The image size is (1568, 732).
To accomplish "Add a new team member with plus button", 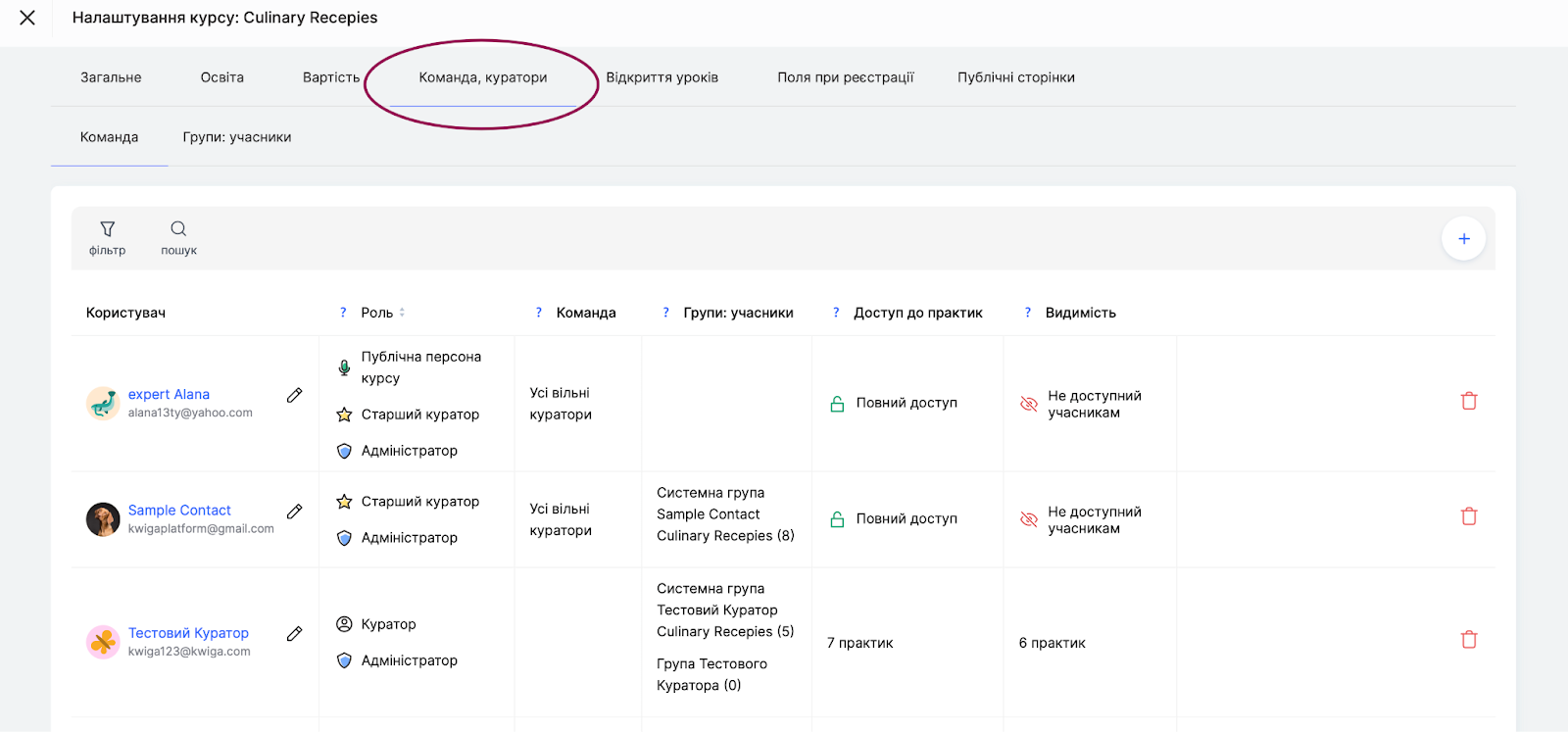I will [1463, 238].
